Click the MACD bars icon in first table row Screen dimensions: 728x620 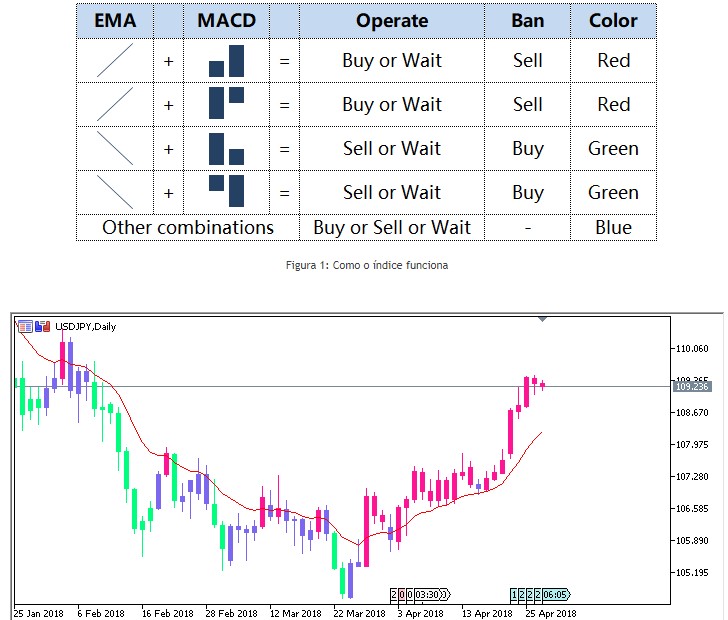point(226,60)
